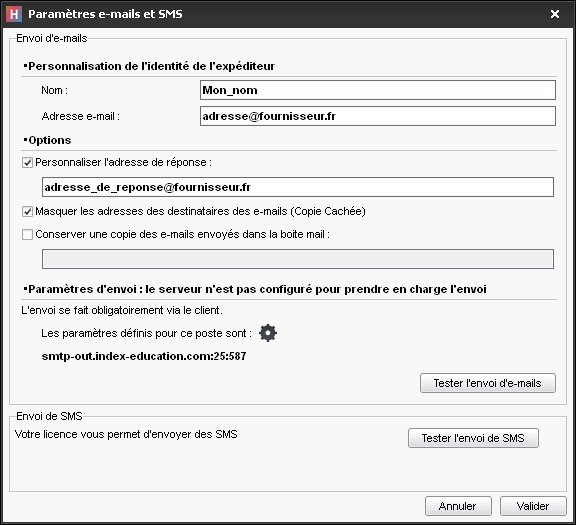Click the Nom field containing Mon_nom

coord(378,90)
